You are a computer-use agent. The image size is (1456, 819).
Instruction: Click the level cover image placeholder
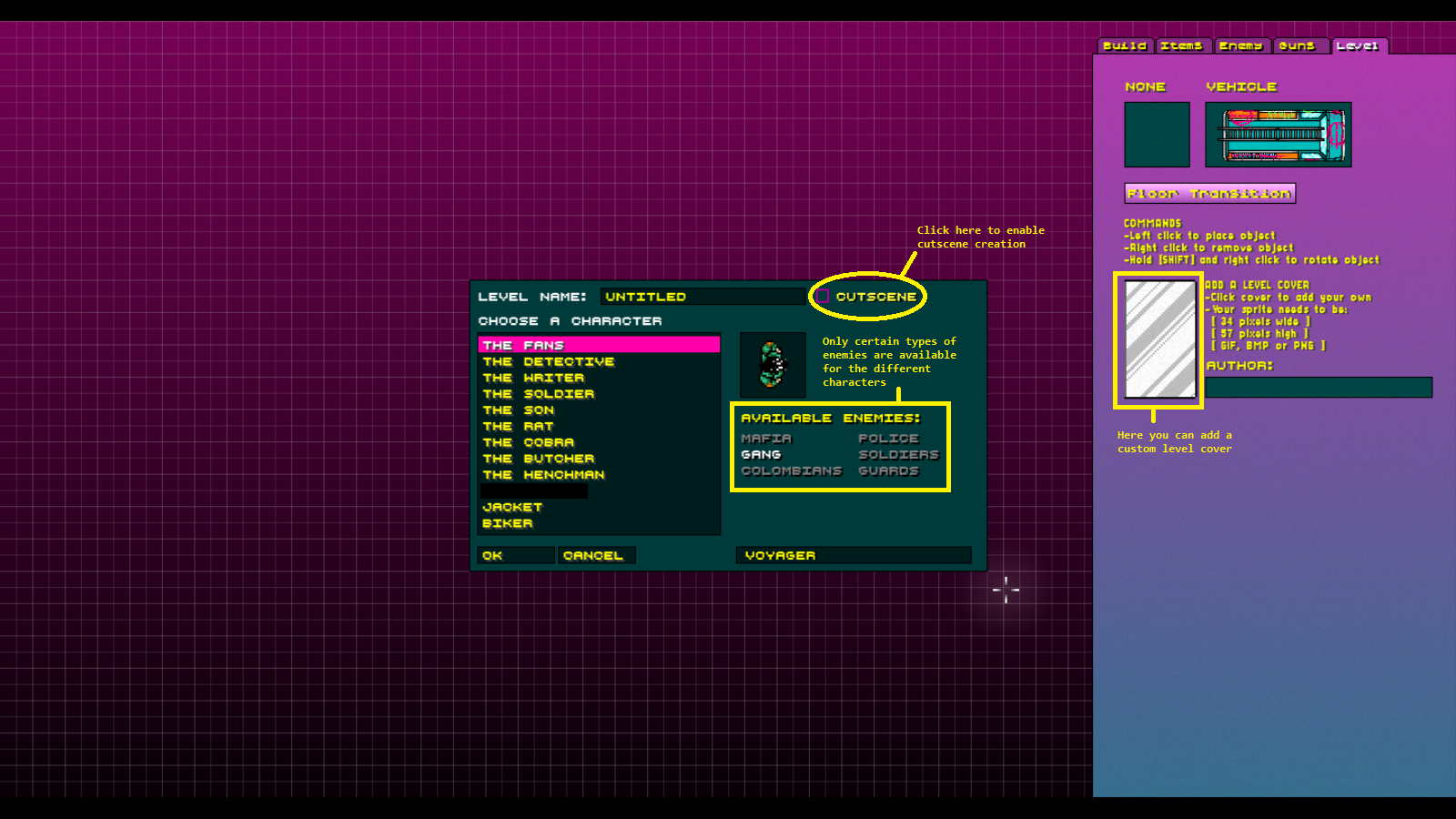coord(1159,339)
